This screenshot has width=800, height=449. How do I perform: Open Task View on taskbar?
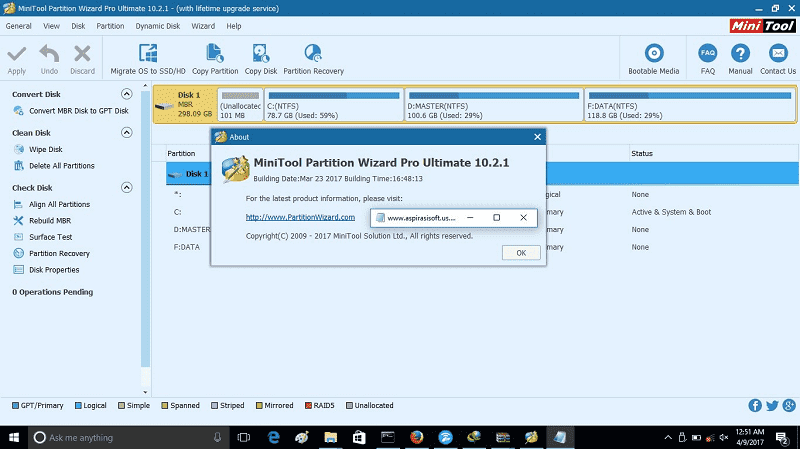pos(244,437)
